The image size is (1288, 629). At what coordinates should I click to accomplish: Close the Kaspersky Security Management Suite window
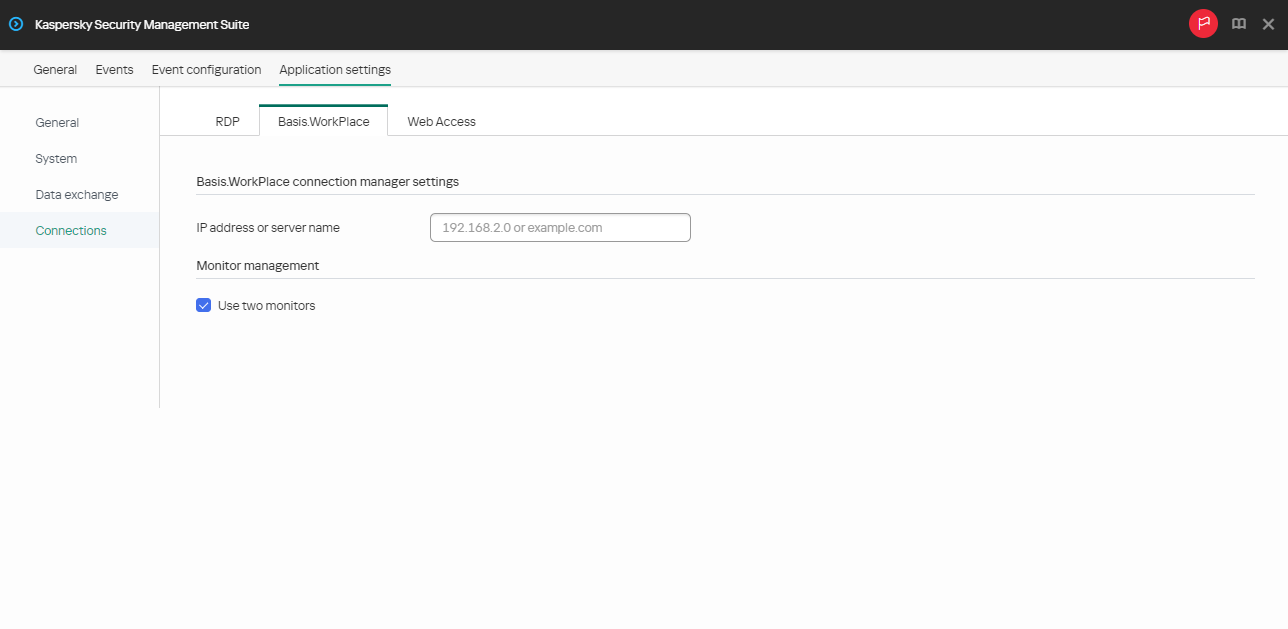(1270, 23)
